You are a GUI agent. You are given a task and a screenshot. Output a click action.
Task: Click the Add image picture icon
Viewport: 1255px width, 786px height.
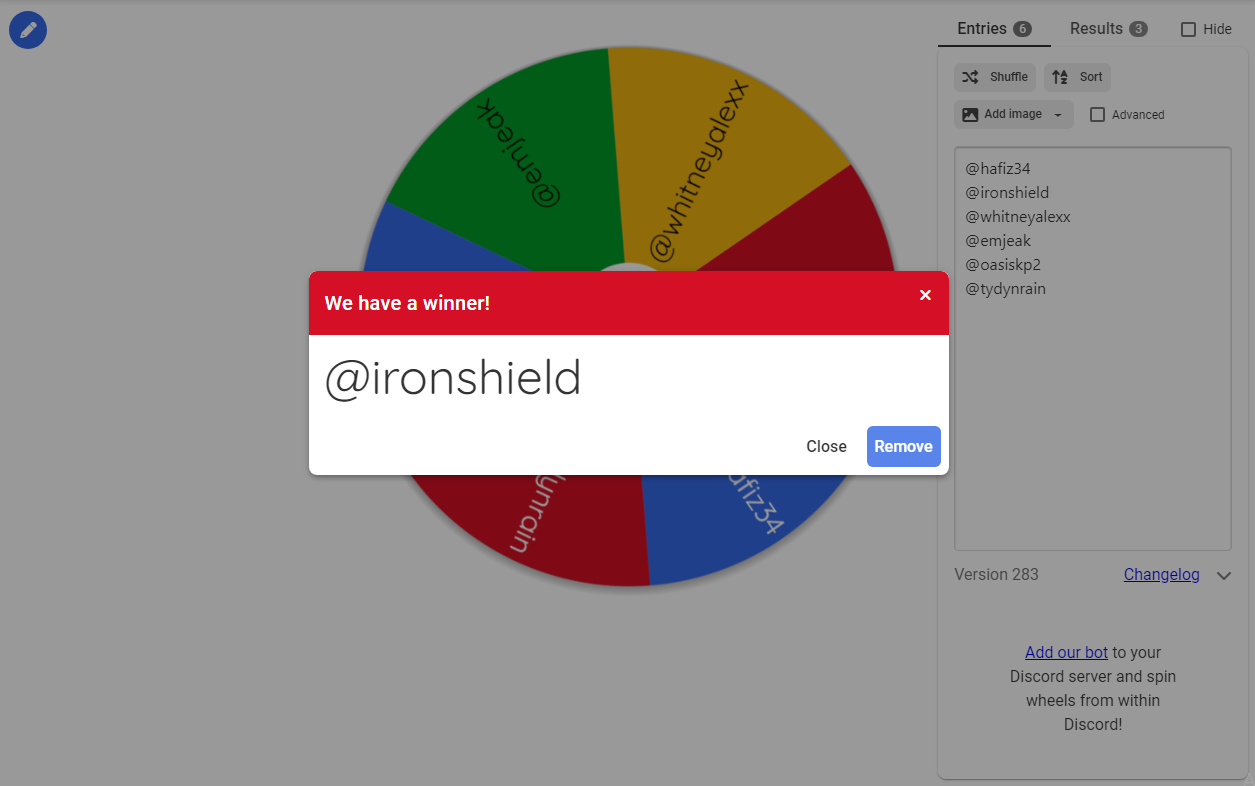coord(970,115)
